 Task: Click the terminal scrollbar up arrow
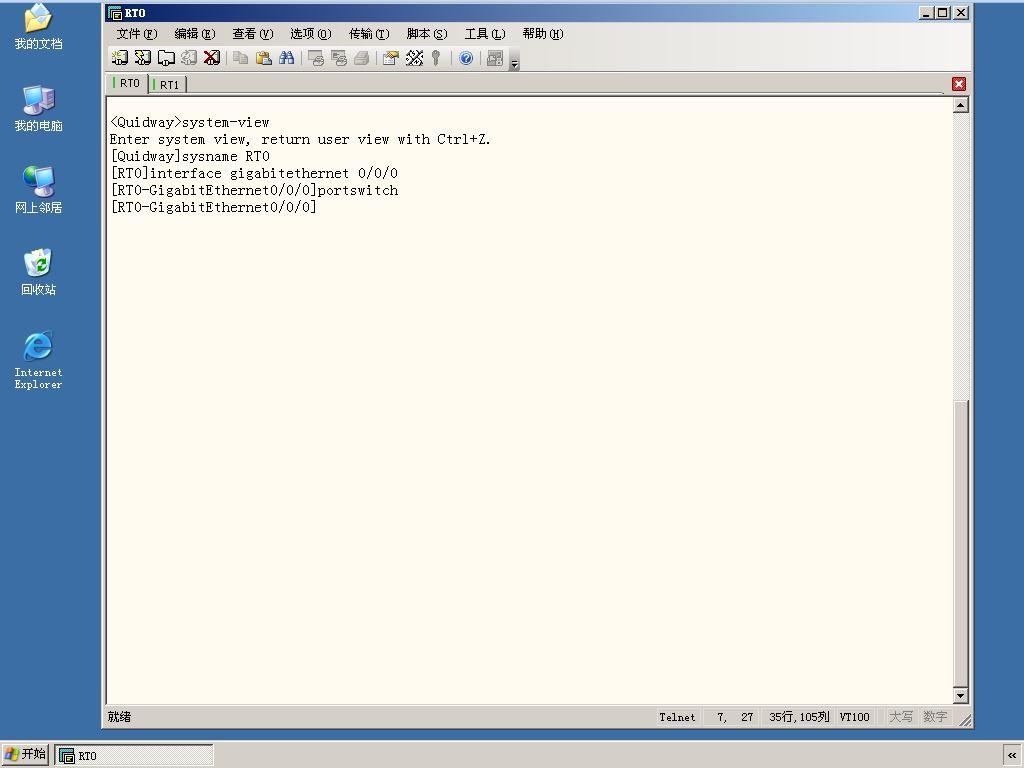point(961,105)
